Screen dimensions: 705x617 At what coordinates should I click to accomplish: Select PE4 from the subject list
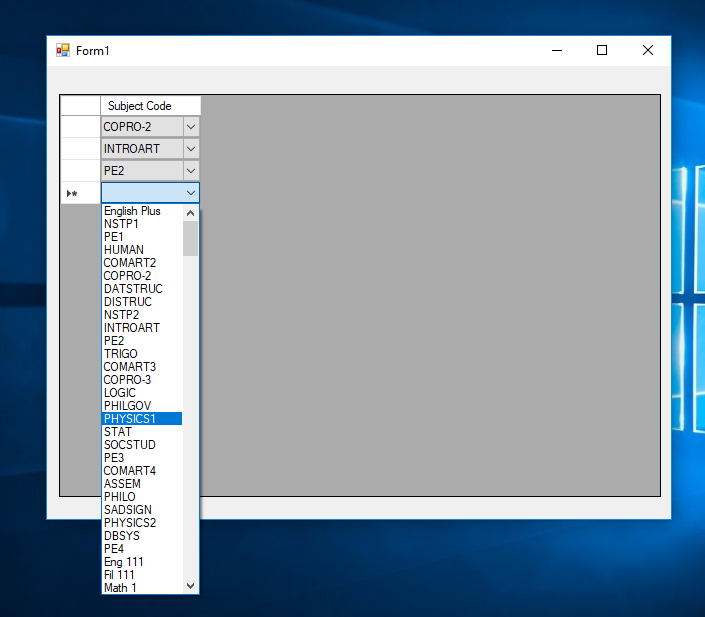(142, 549)
